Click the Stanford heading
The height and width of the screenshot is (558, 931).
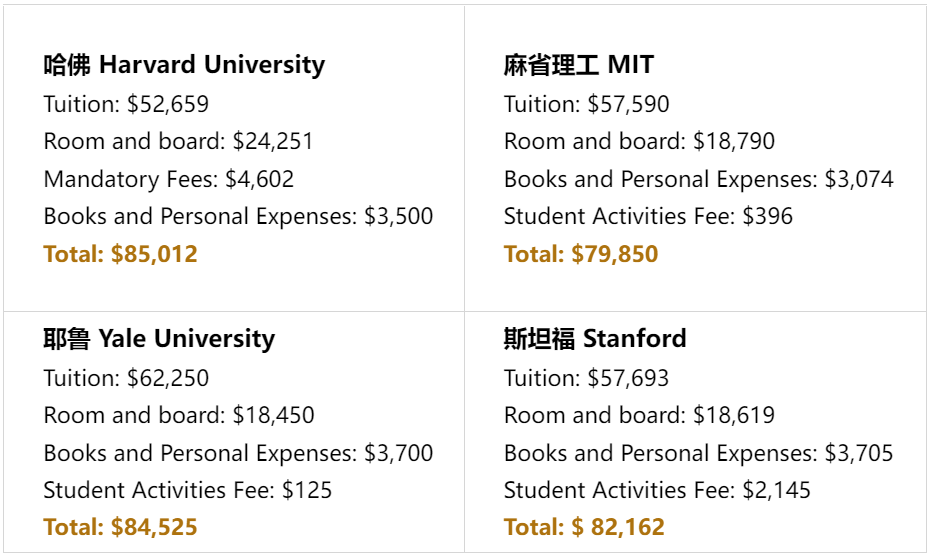(595, 339)
